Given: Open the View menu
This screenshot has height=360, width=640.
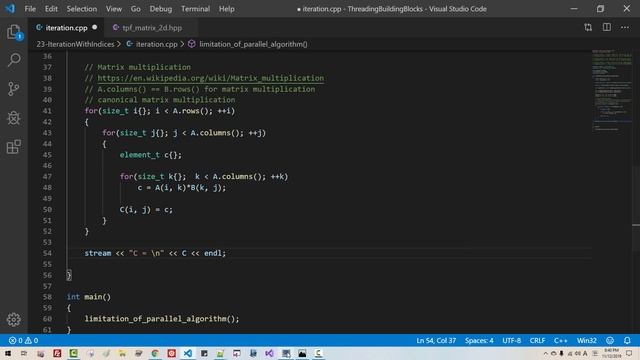Looking at the screenshot, I should point(113,9).
